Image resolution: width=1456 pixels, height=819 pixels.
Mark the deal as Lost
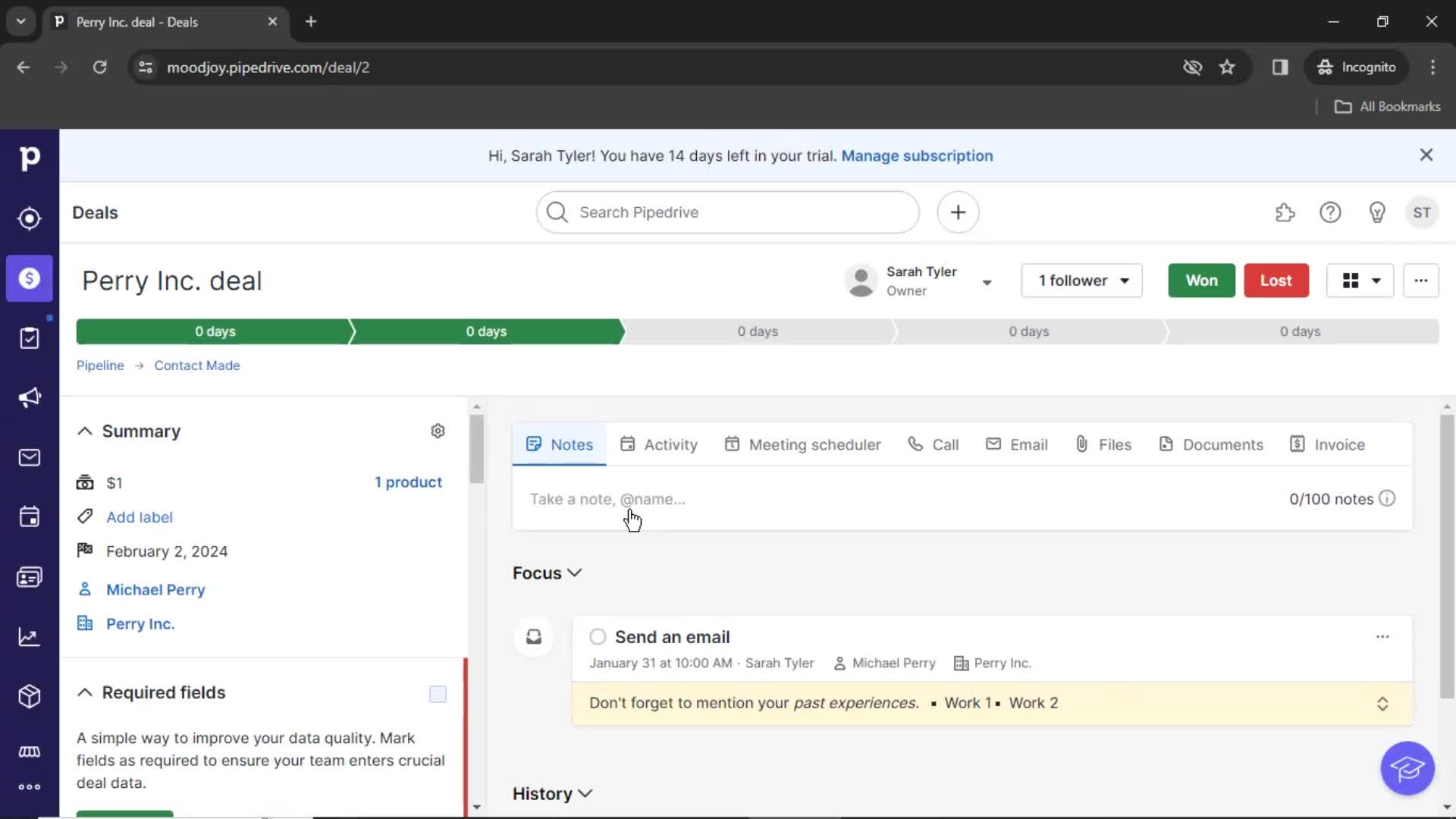coord(1276,281)
